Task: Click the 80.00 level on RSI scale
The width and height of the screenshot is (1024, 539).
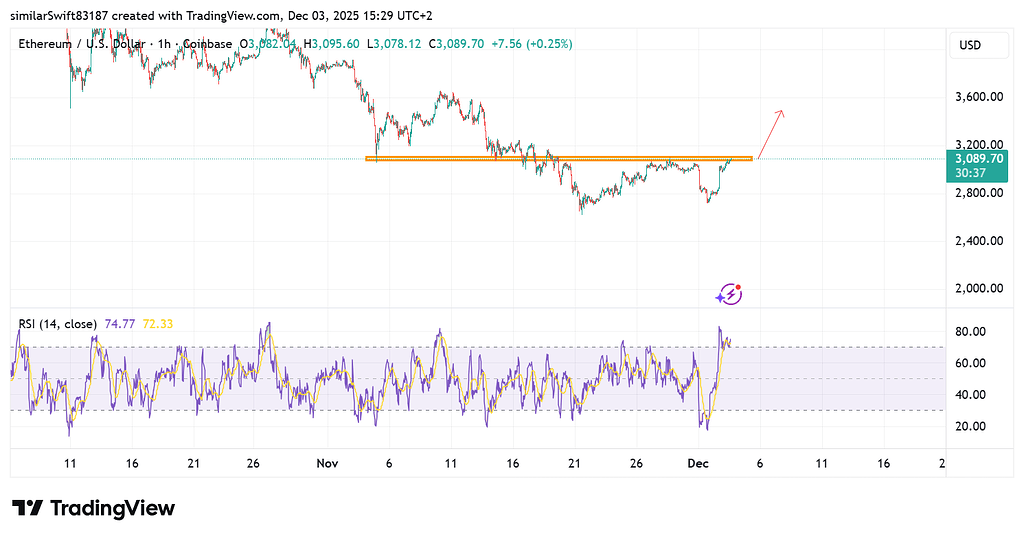Action: point(972,332)
